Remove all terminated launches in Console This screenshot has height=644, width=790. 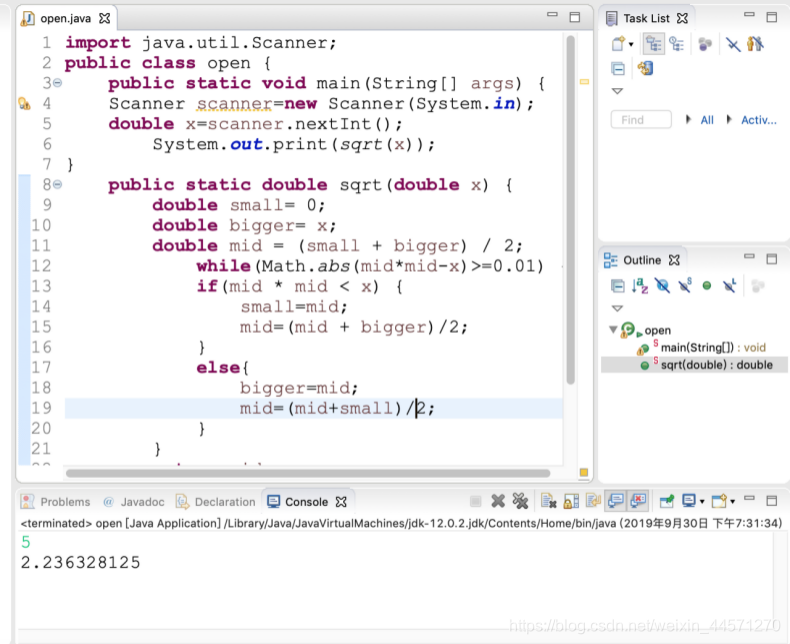click(x=520, y=501)
